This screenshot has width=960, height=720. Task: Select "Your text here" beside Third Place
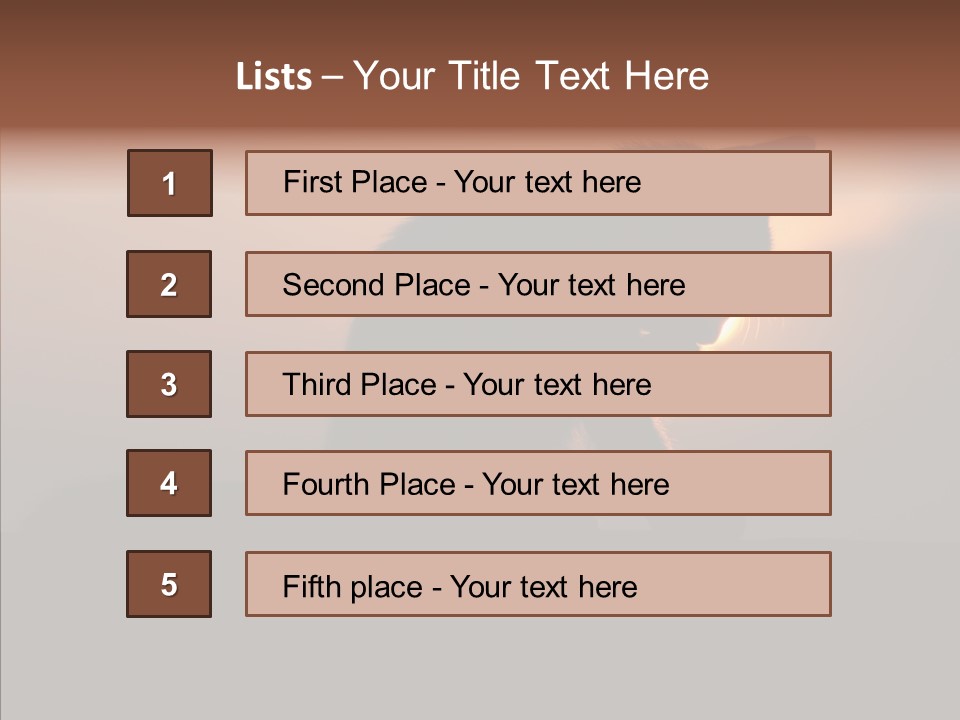[x=557, y=385]
